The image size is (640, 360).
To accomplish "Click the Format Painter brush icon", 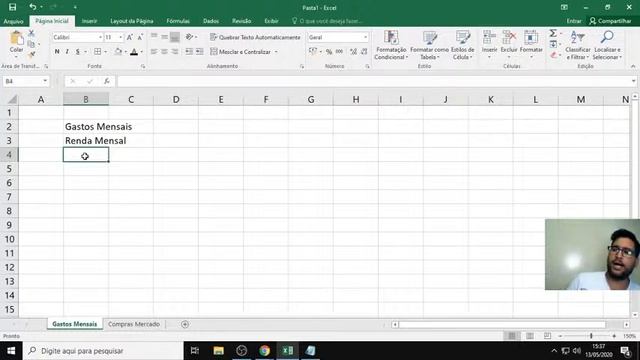I will pyautogui.click(x=31, y=54).
